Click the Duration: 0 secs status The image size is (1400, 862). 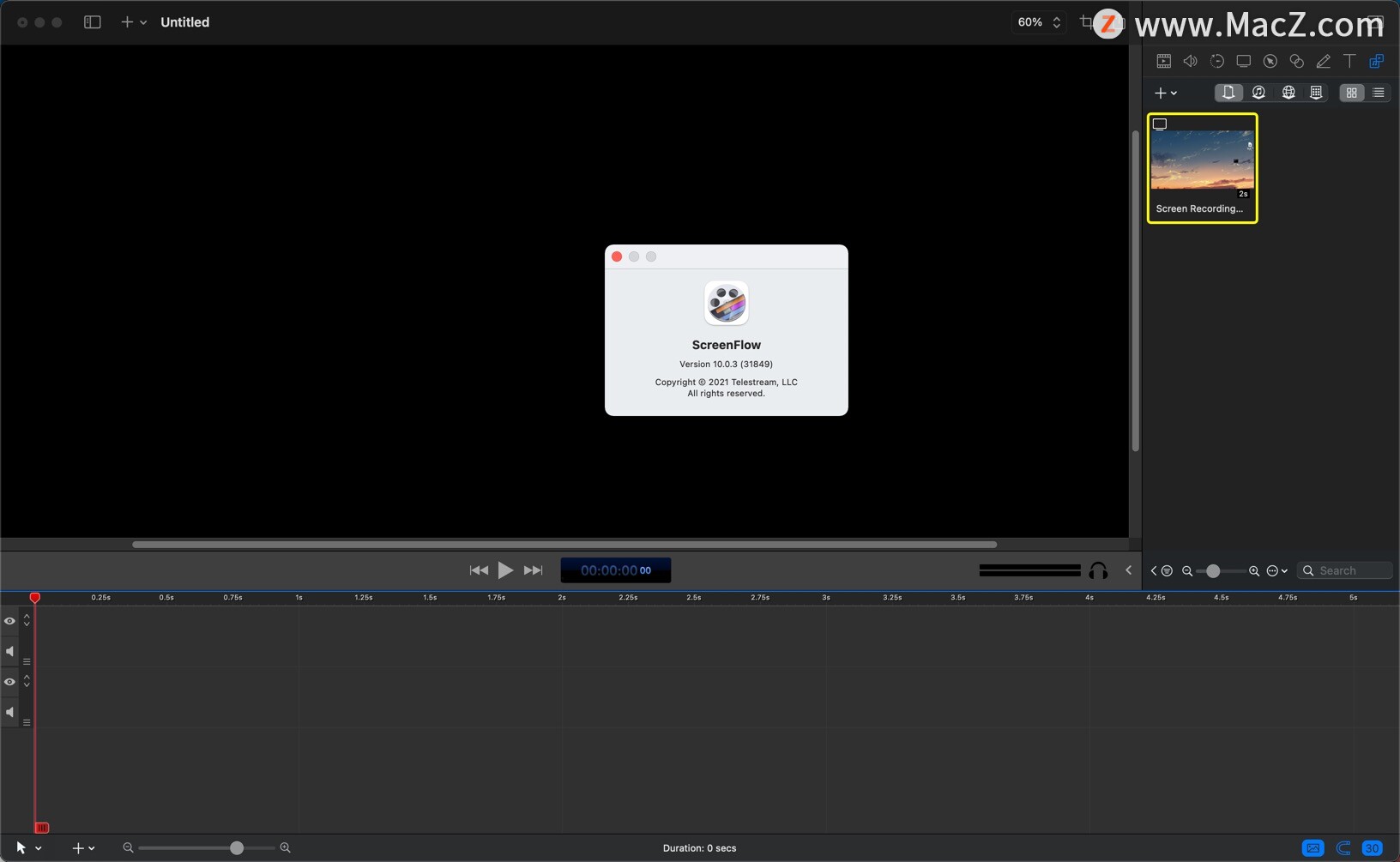click(x=699, y=848)
